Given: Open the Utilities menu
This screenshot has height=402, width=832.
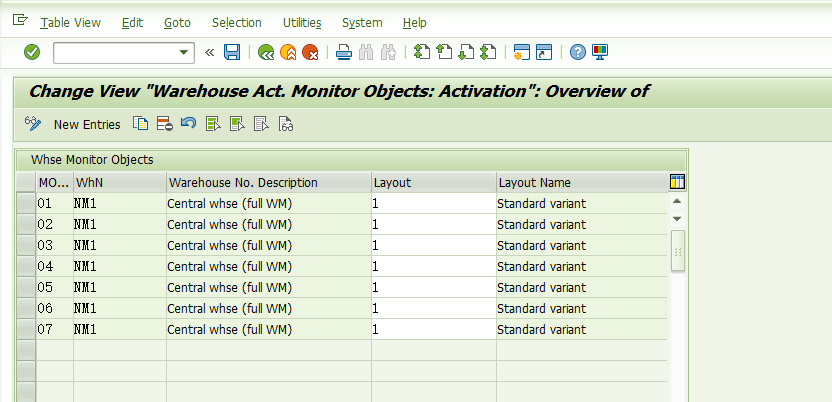Looking at the screenshot, I should (x=302, y=23).
